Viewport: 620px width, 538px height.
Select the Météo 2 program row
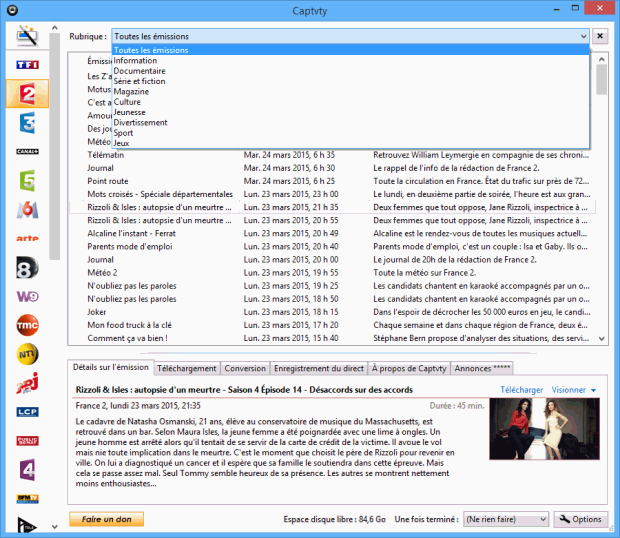tap(332, 272)
